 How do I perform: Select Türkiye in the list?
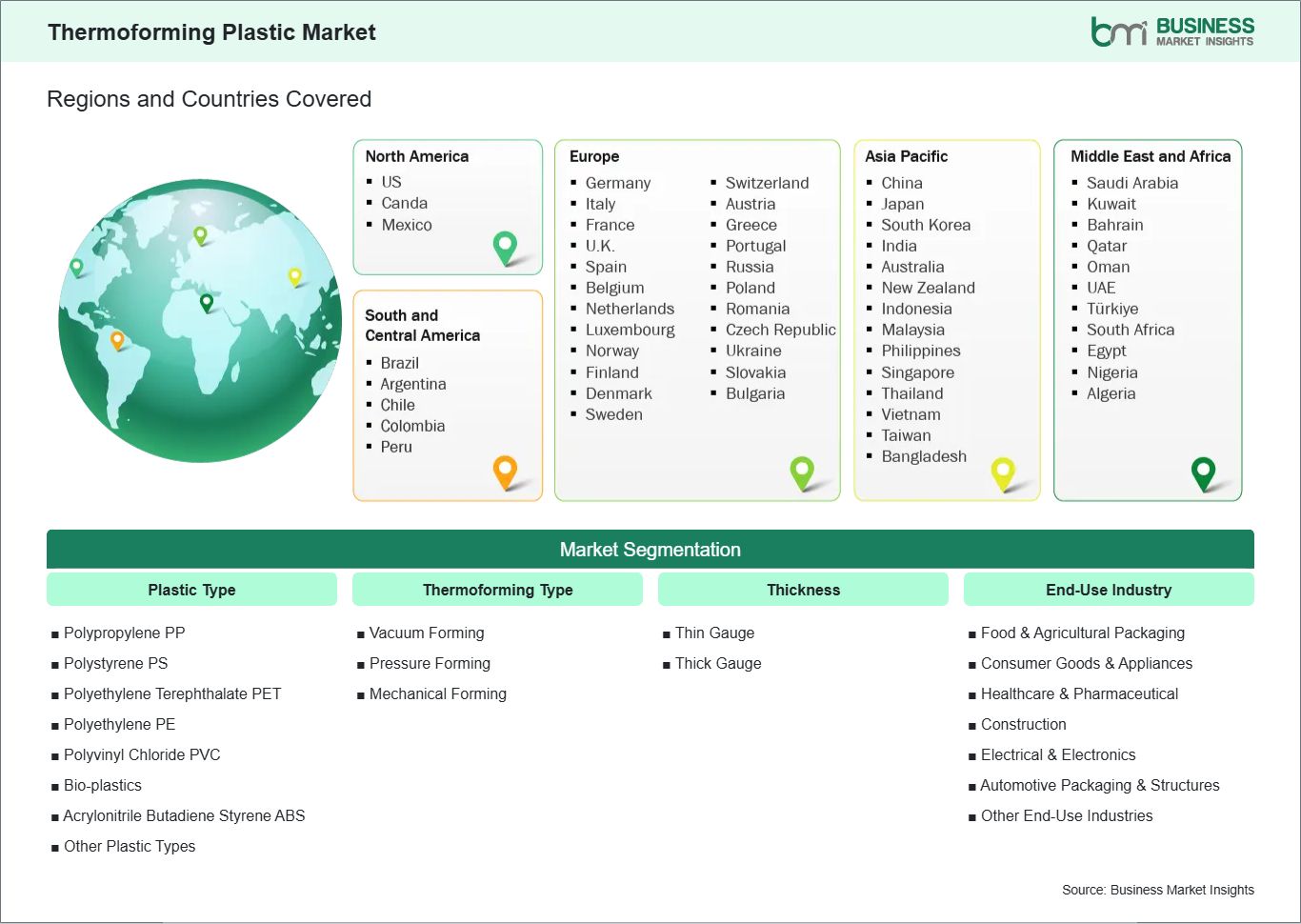[x=1112, y=309]
